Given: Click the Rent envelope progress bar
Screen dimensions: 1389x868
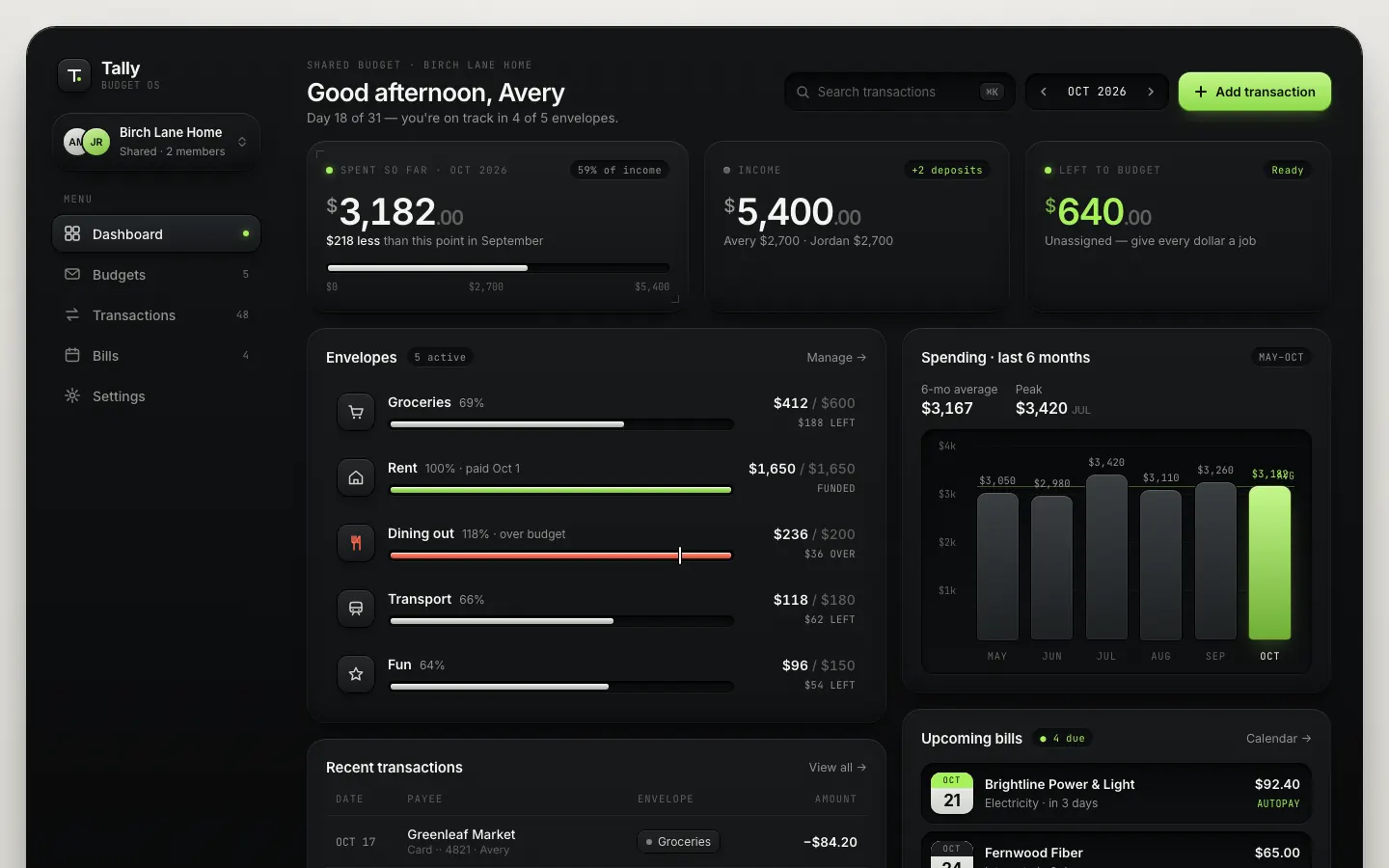Looking at the screenshot, I should [x=561, y=490].
